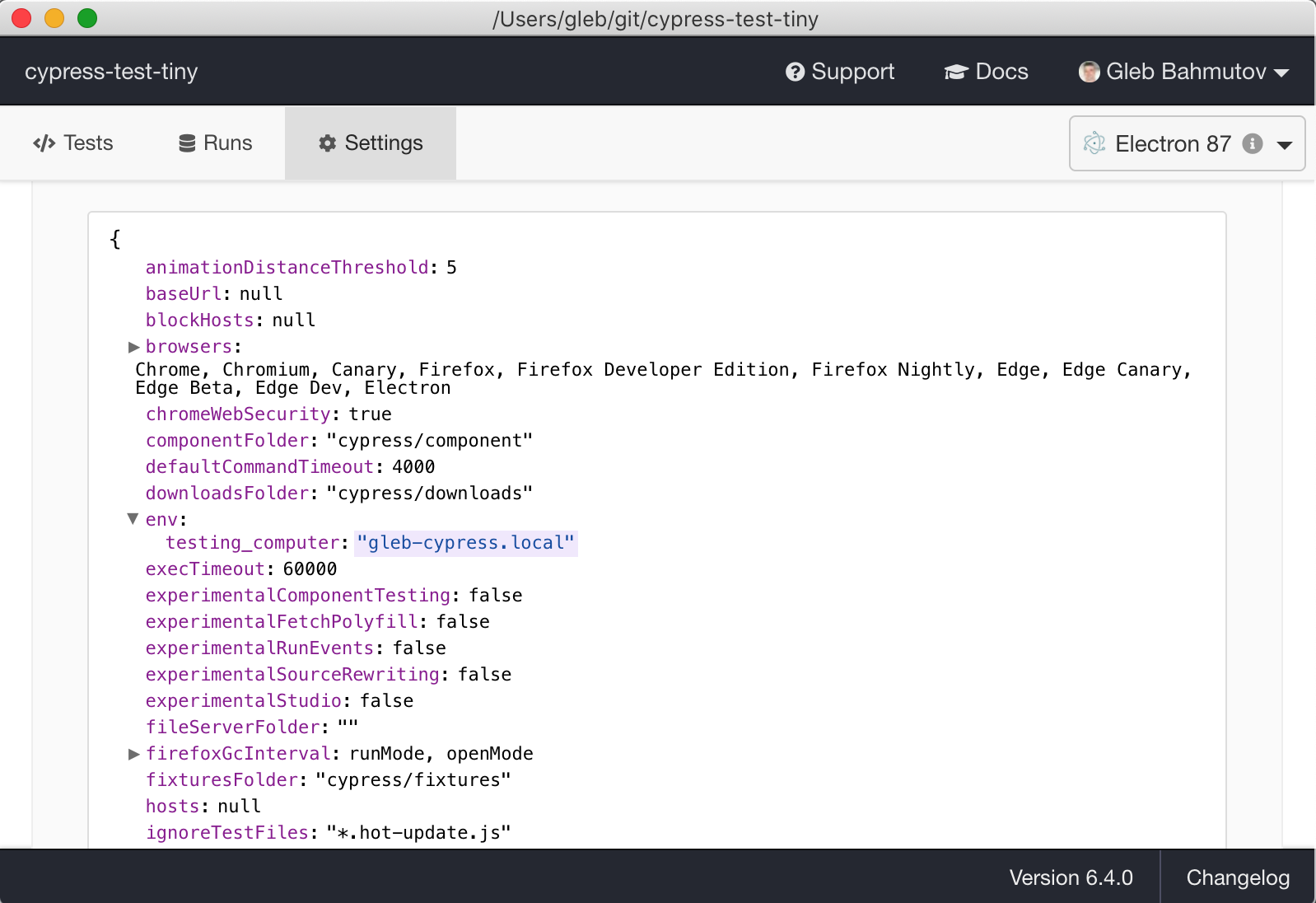Click the window title path text
Viewport: 1316px width, 903px height.
point(656,19)
